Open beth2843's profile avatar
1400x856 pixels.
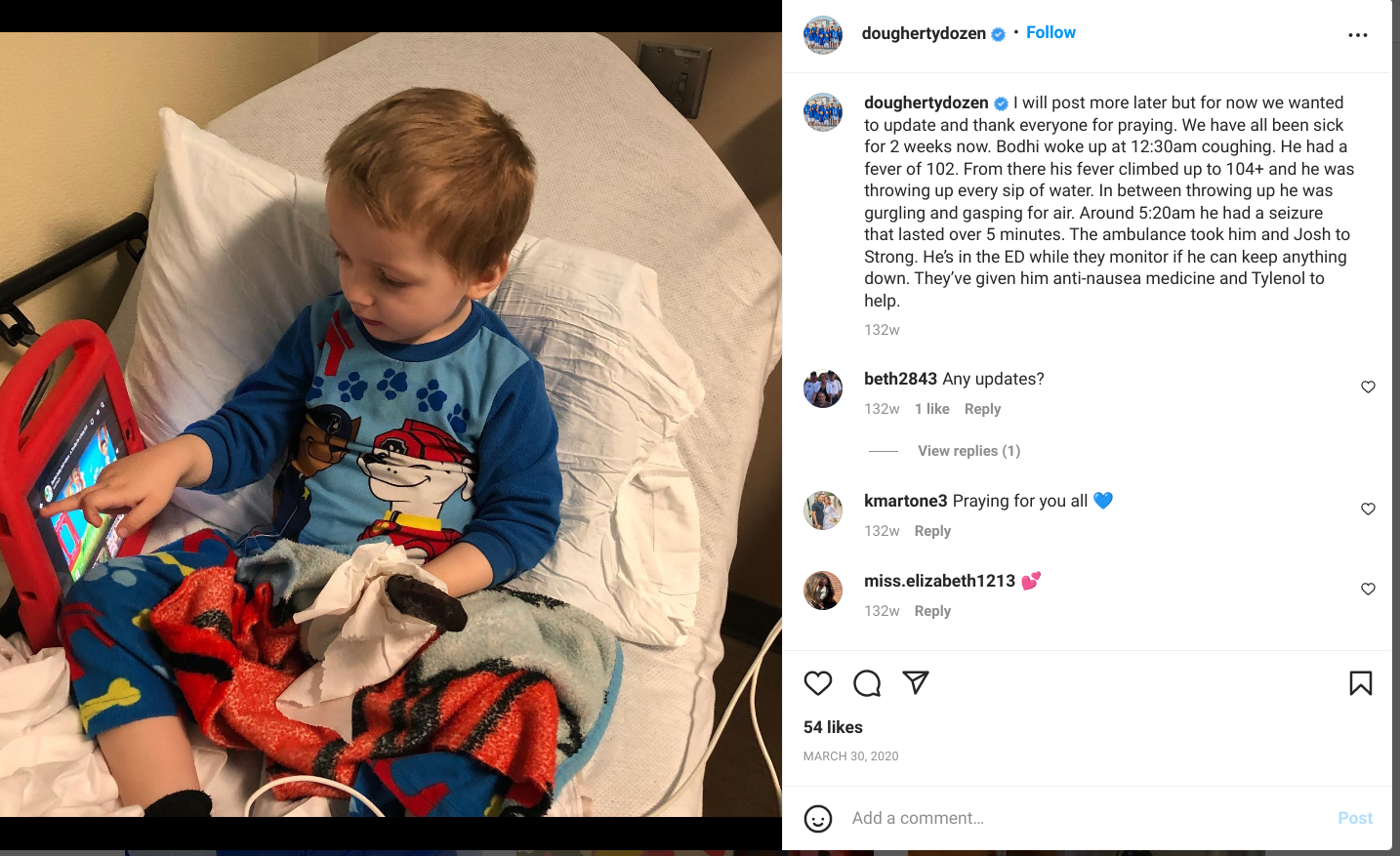823,388
